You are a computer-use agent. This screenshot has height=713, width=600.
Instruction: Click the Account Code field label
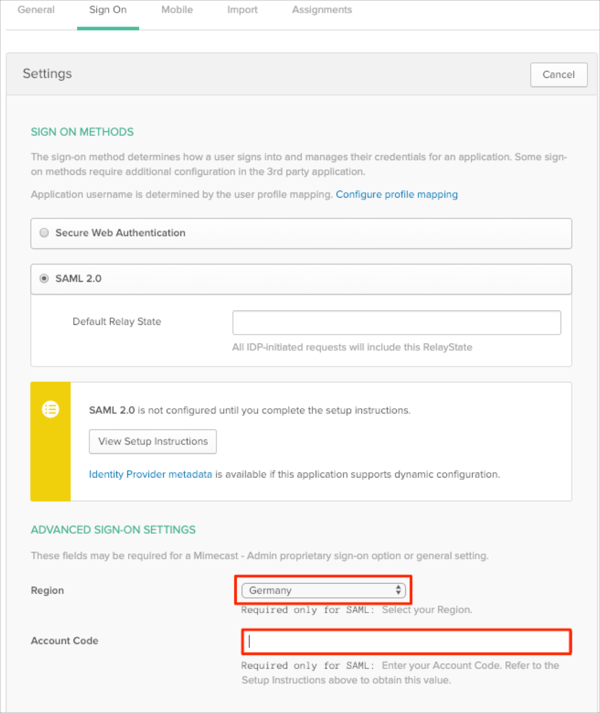[x=64, y=641]
